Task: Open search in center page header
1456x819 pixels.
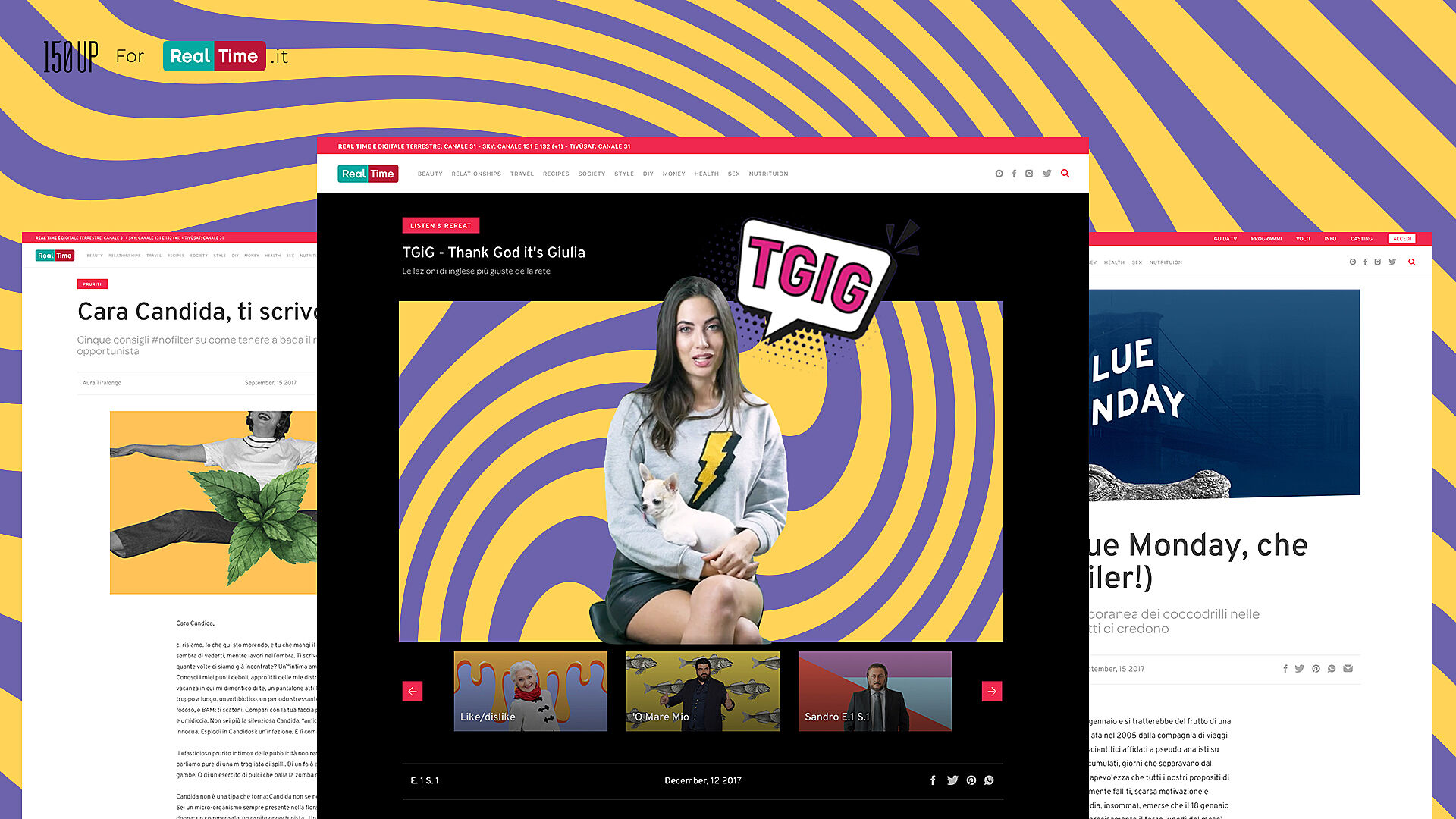Action: (1065, 174)
